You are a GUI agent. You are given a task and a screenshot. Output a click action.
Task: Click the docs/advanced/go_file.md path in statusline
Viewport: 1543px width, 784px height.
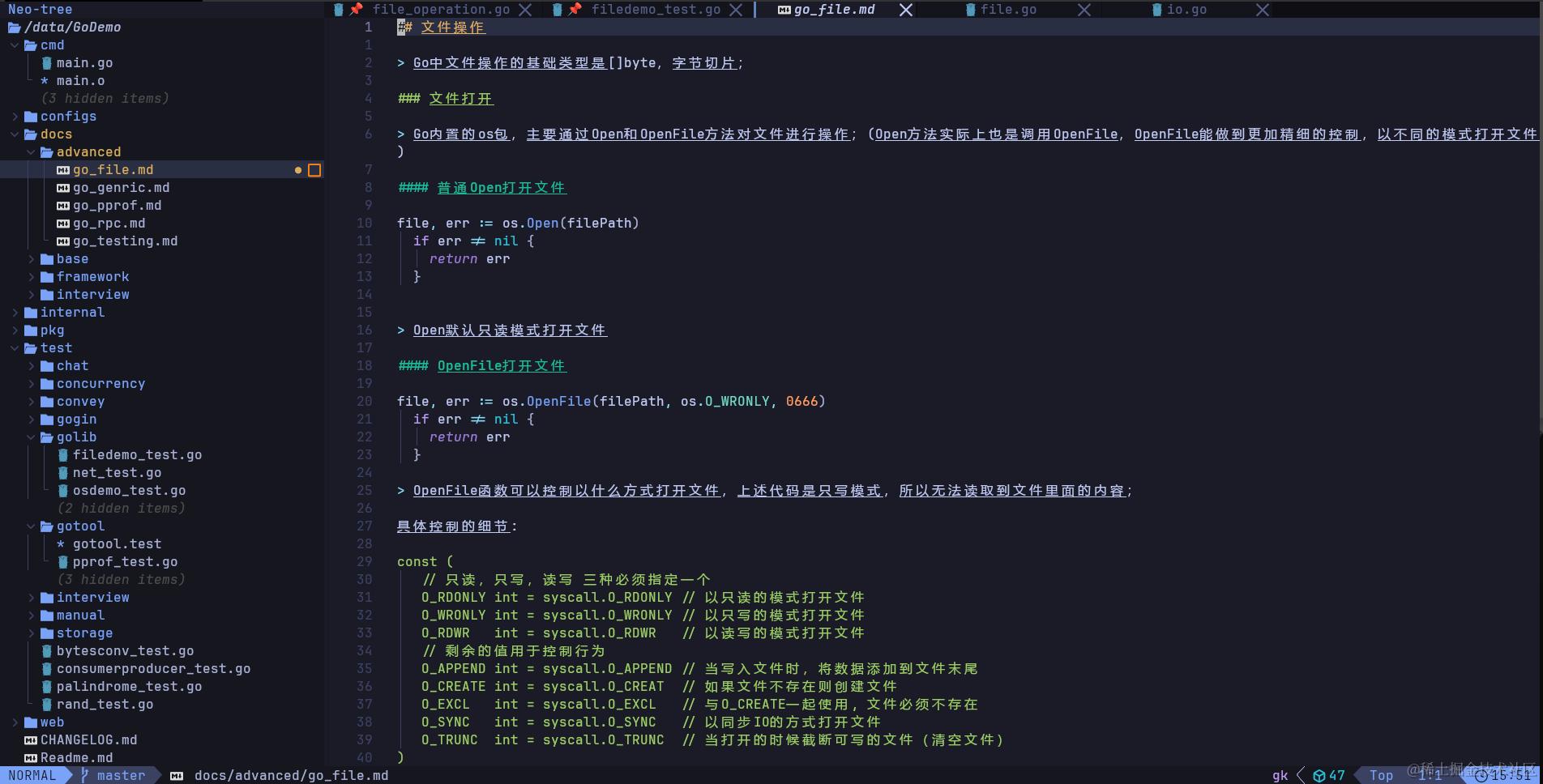pyautogui.click(x=291, y=775)
